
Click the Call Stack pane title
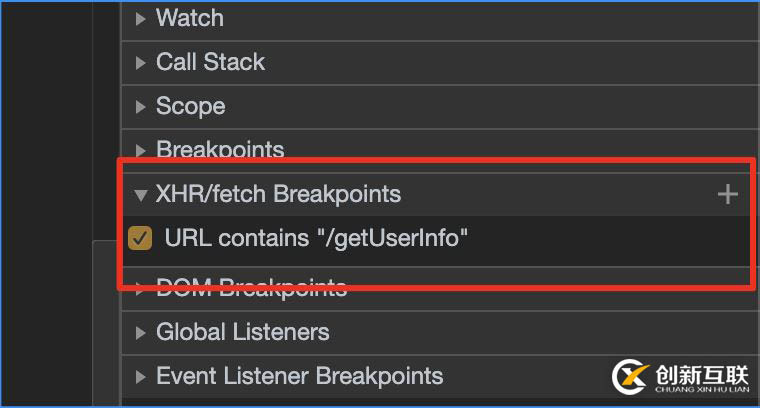[x=211, y=62]
